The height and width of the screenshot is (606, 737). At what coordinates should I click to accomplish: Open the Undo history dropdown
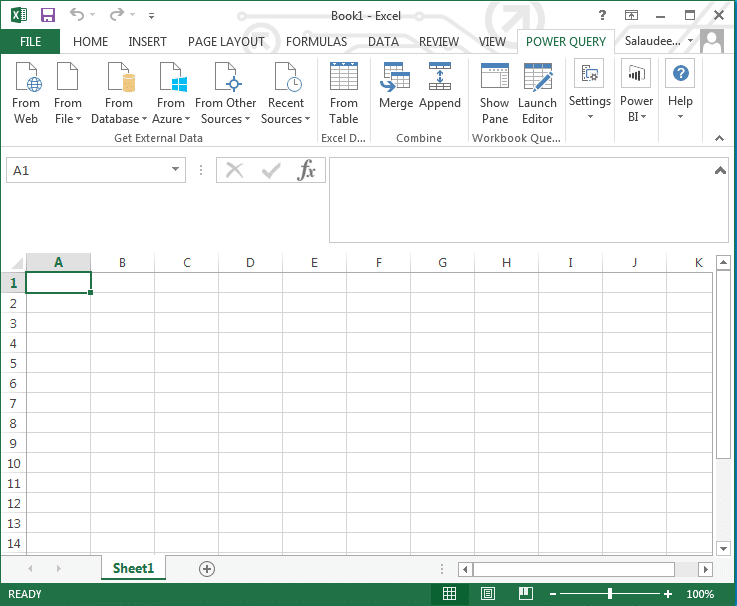93,15
